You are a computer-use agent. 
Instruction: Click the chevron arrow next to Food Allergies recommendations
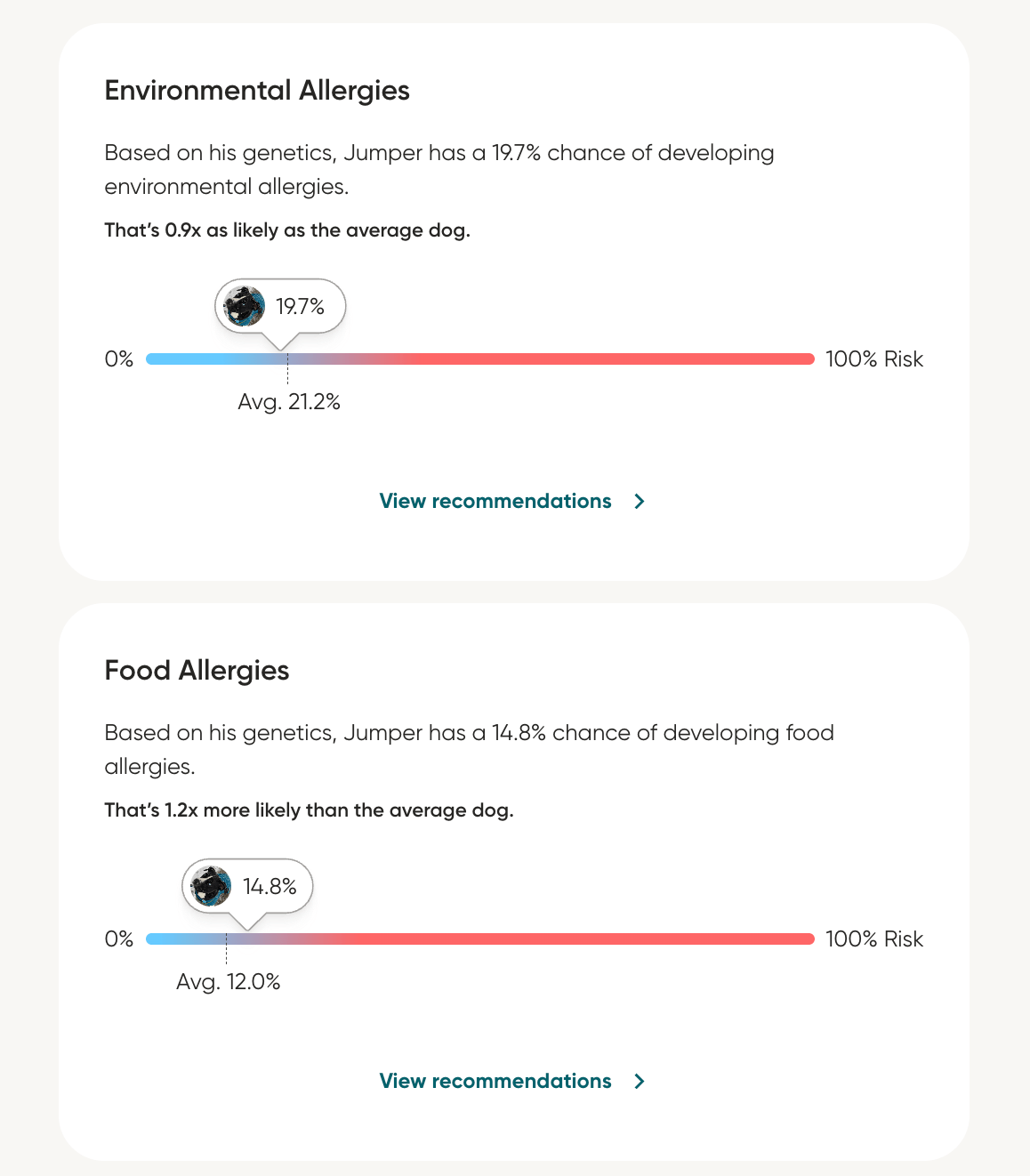640,1081
